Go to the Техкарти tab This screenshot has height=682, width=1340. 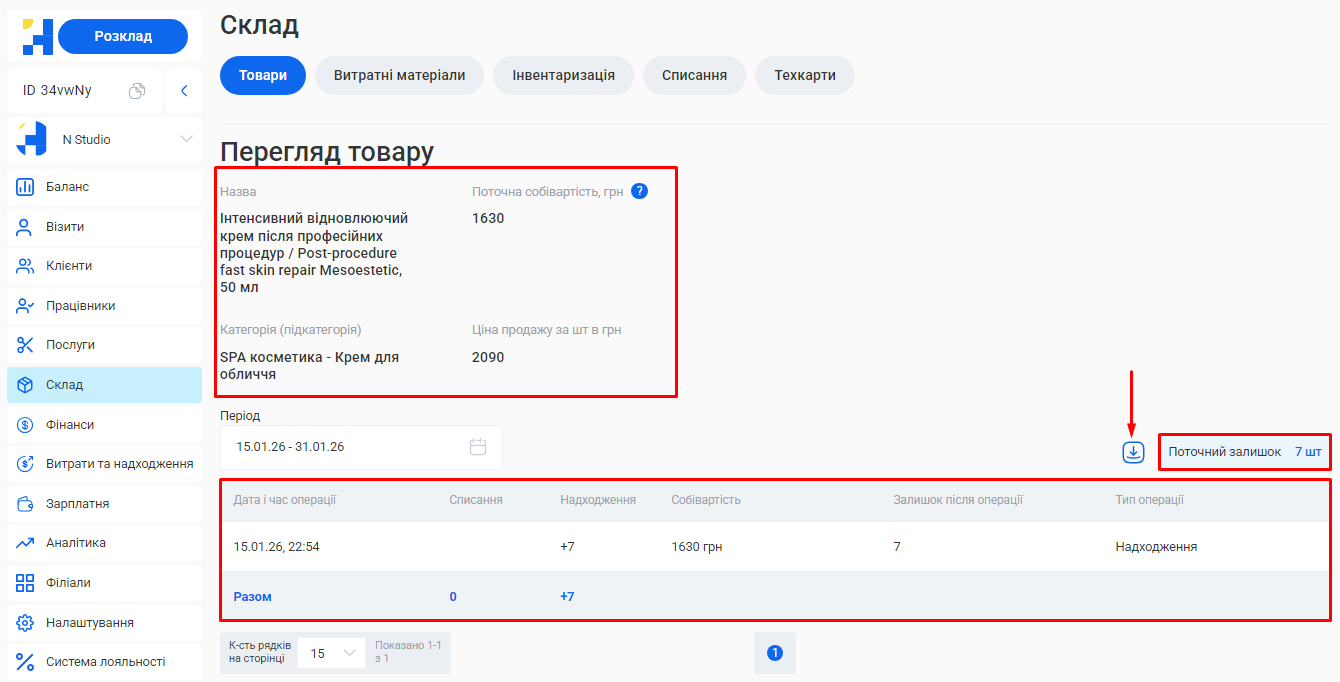tap(804, 75)
